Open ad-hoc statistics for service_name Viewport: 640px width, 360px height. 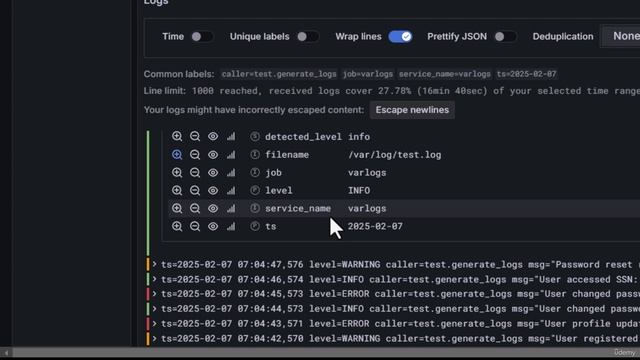(231, 208)
